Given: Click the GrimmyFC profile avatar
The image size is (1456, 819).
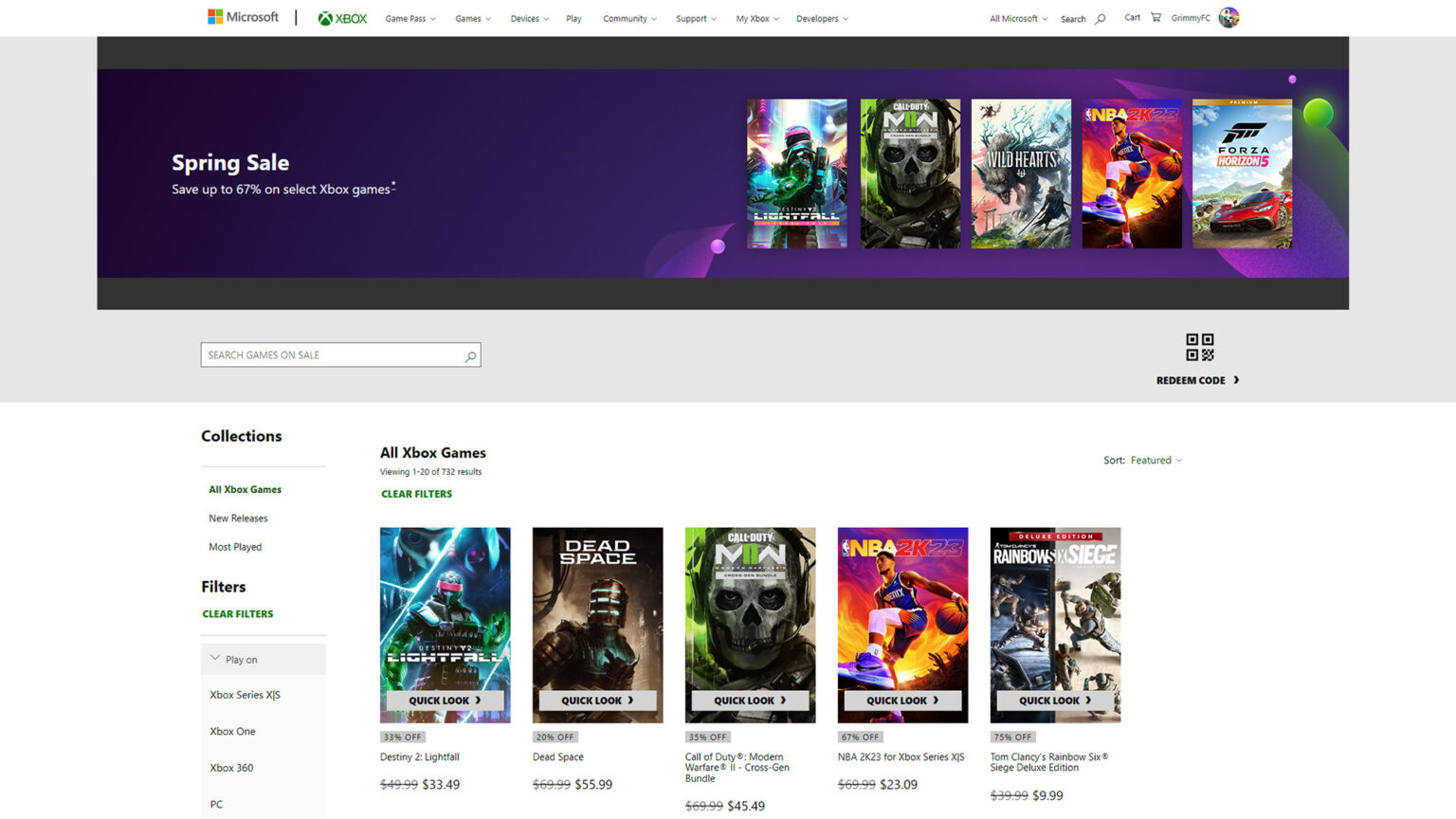Looking at the screenshot, I should tap(1228, 17).
